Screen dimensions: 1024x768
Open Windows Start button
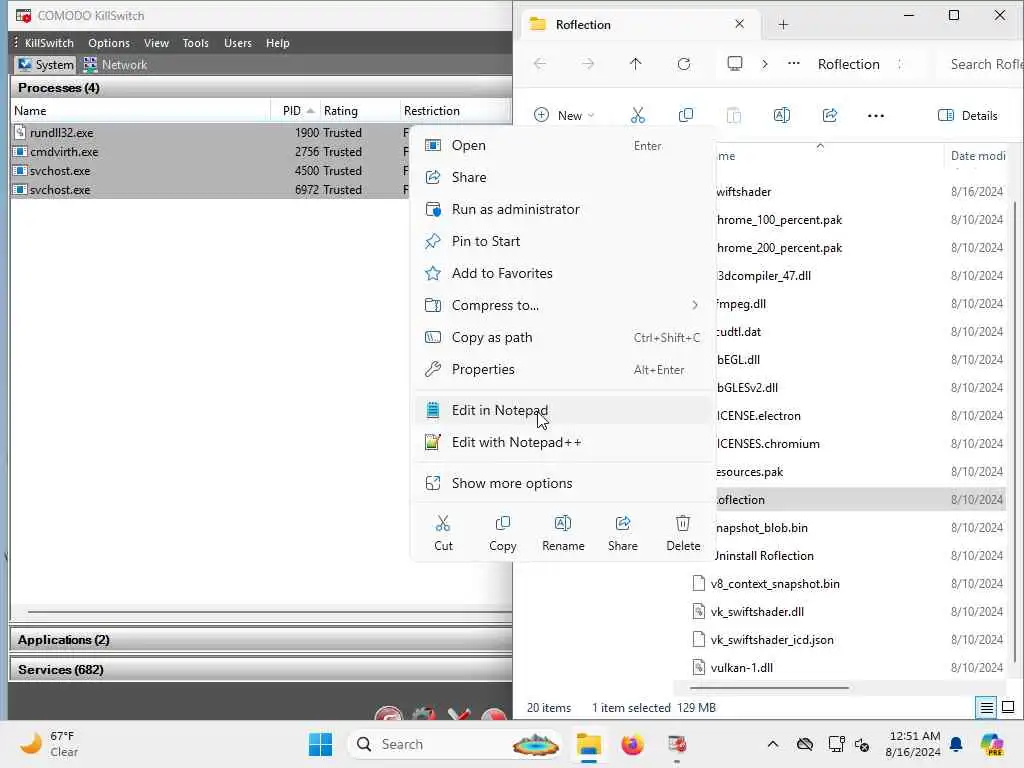click(x=320, y=744)
